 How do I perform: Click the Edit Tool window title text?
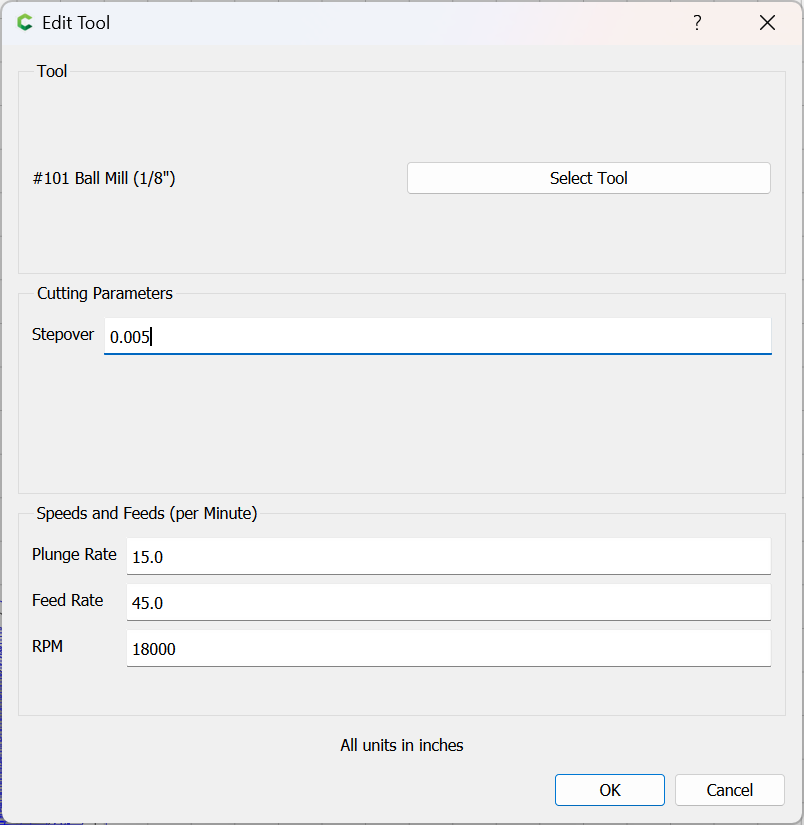click(x=76, y=23)
